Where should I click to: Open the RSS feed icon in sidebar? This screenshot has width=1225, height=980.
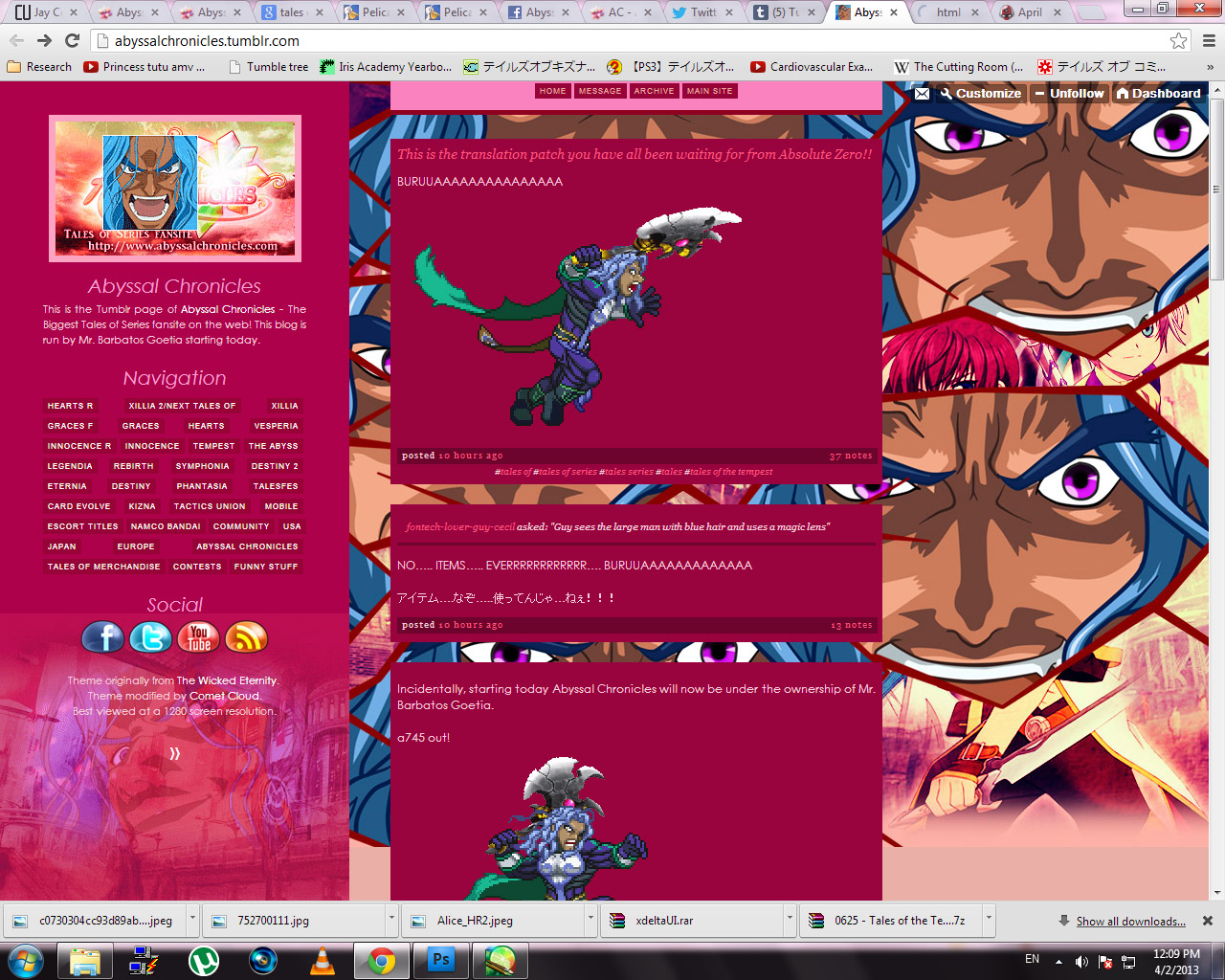(246, 637)
